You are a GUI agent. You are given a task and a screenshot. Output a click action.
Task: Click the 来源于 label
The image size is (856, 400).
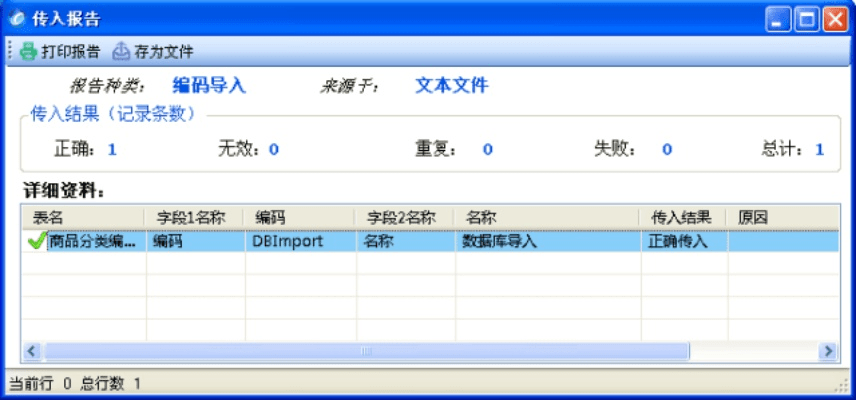click(x=350, y=86)
